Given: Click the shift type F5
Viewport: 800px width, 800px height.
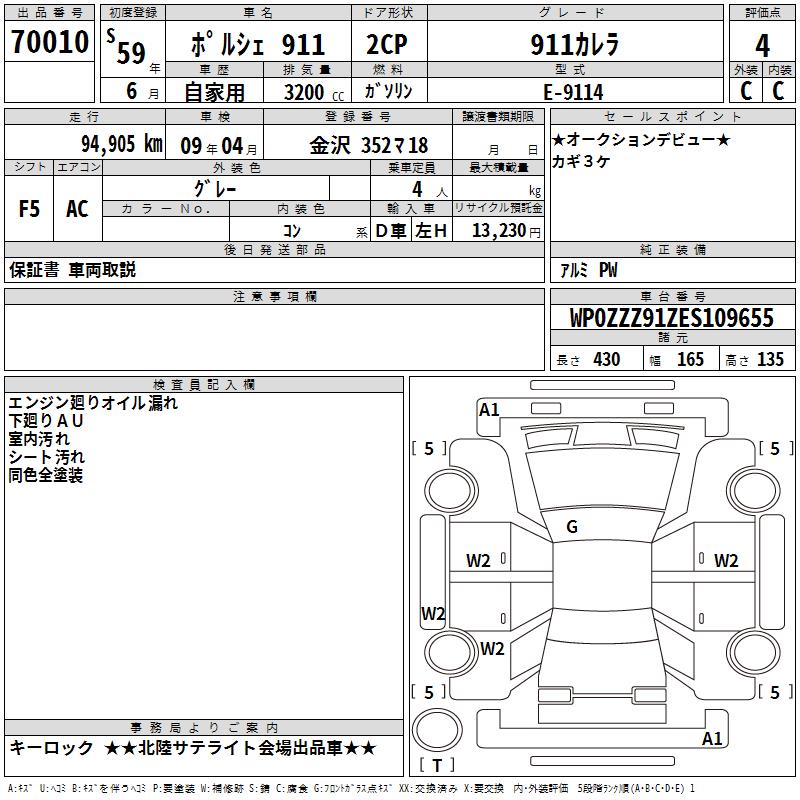Looking at the screenshot, I should point(29,209).
